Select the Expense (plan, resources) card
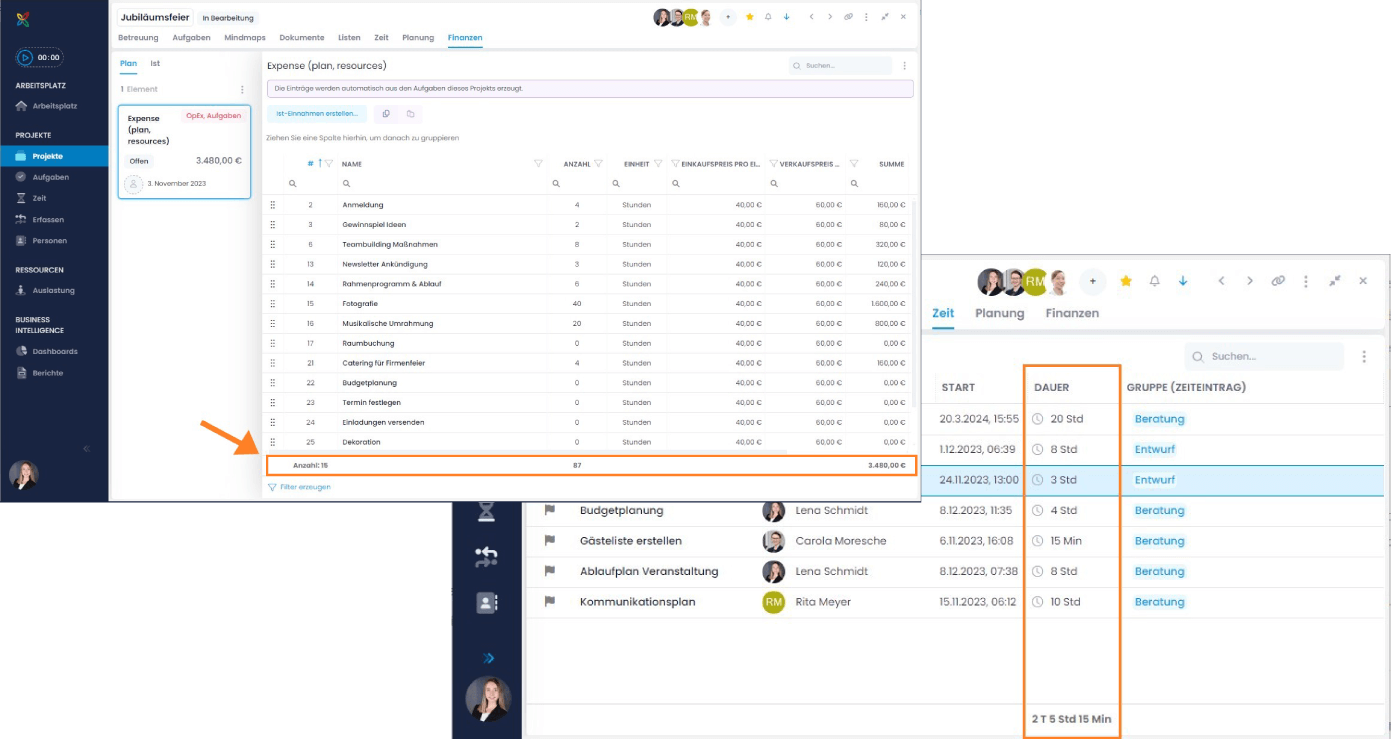The height and width of the screenshot is (739, 1391). [184, 152]
